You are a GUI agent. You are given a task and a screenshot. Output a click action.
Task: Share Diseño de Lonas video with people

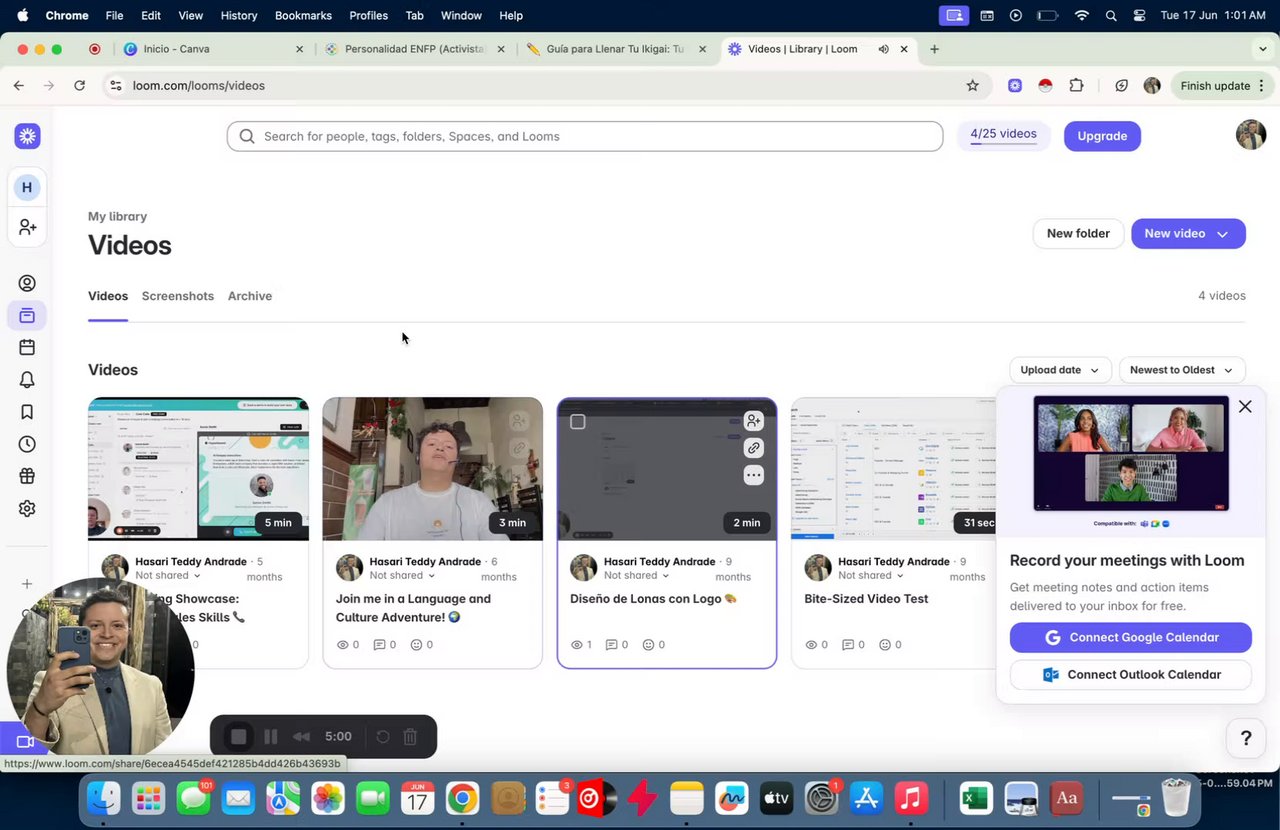tap(754, 421)
